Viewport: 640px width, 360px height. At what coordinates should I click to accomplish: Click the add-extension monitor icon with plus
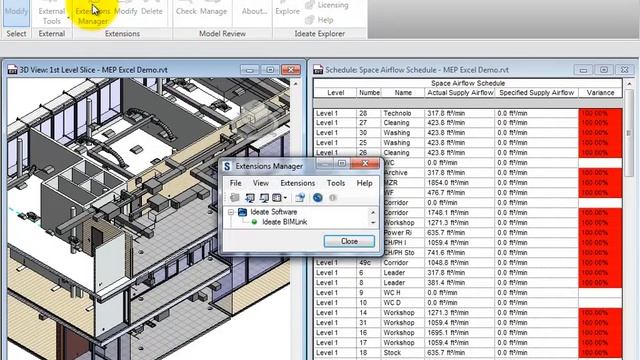(249, 198)
